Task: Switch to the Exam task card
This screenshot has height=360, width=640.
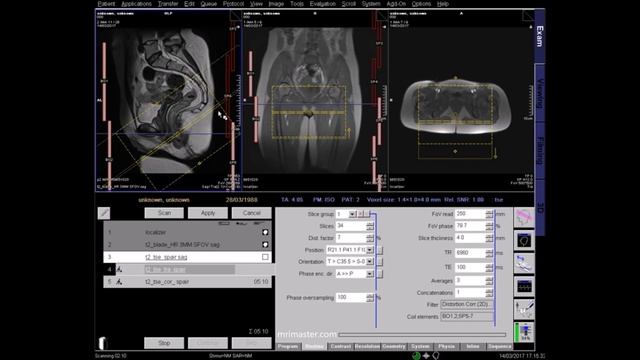Action: (x=540, y=36)
